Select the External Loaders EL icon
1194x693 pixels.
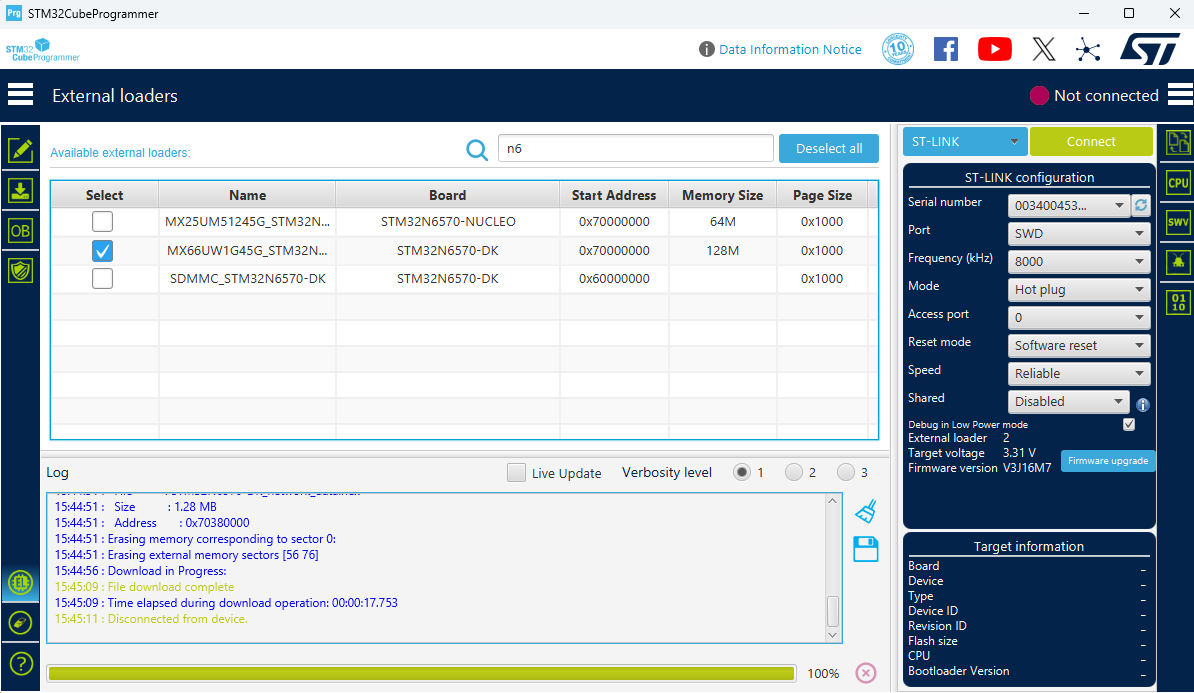tap(21, 581)
